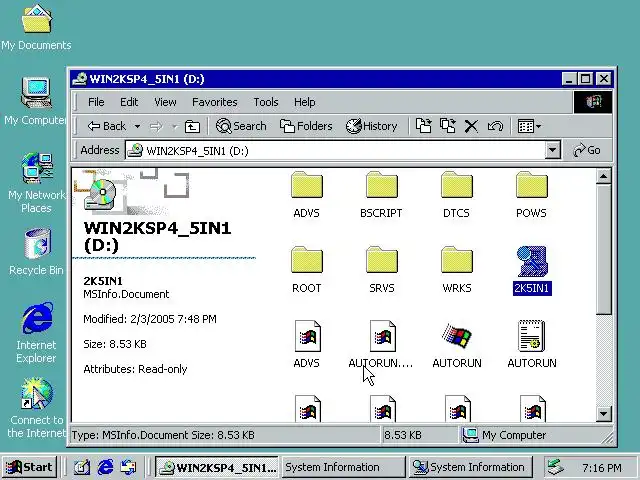Open the Edit menu
This screenshot has height=480, width=640.
point(129,102)
